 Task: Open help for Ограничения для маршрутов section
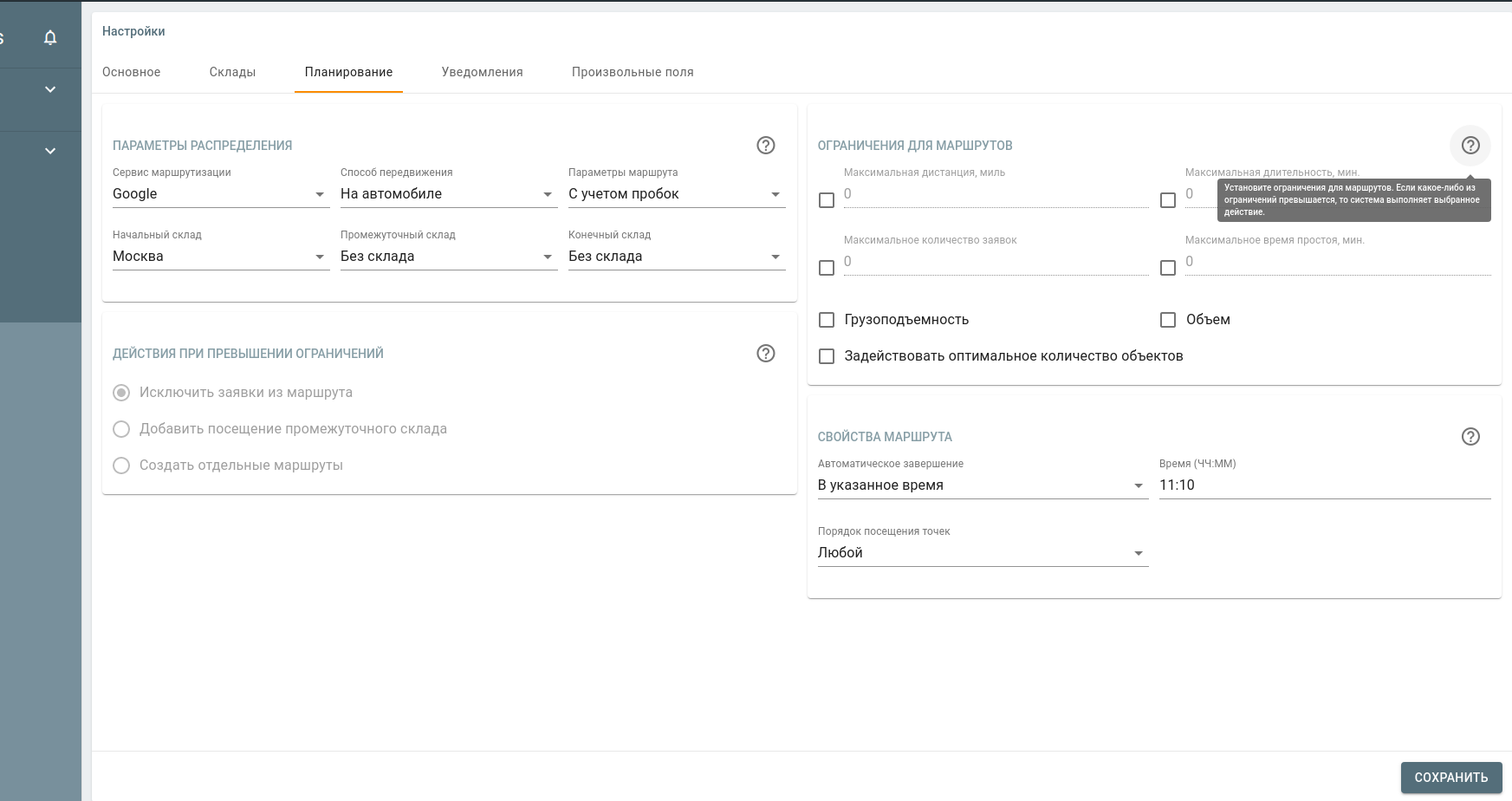click(1470, 146)
